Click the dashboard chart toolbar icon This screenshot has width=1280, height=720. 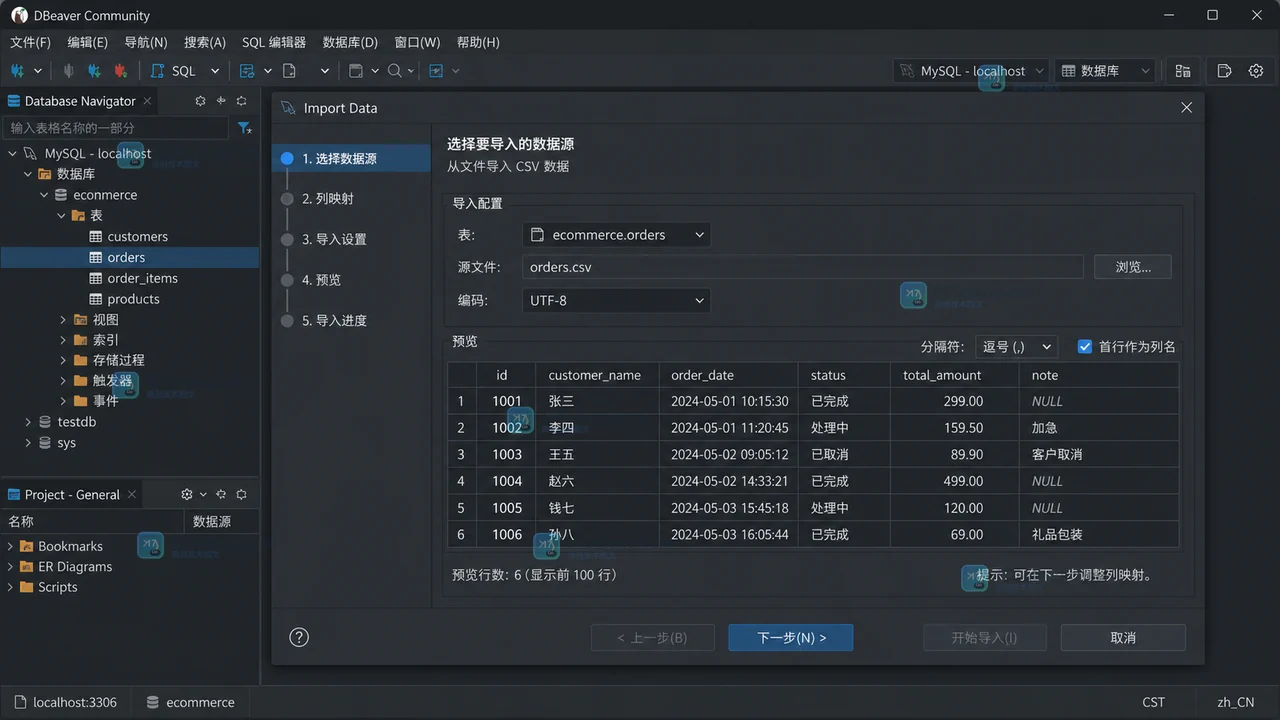pos(436,71)
